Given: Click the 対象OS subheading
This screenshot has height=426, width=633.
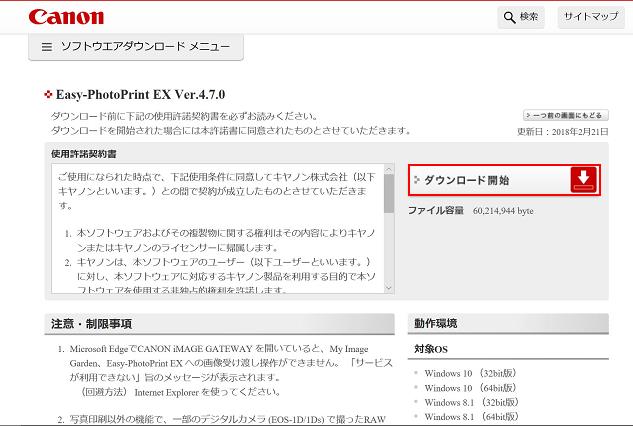Looking at the screenshot, I should click(431, 349).
